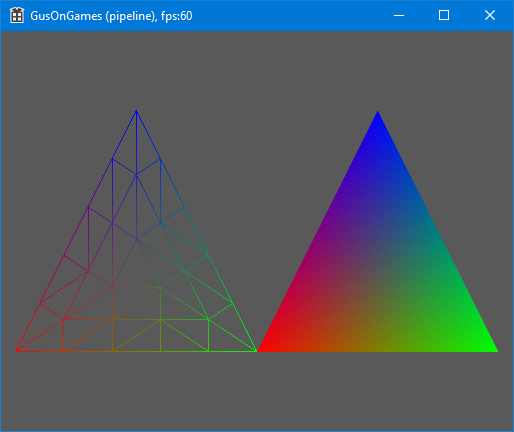Click the orange midpoint on the wireframe triangle's base
Viewport: 514px width, 432px height.
tap(113, 351)
